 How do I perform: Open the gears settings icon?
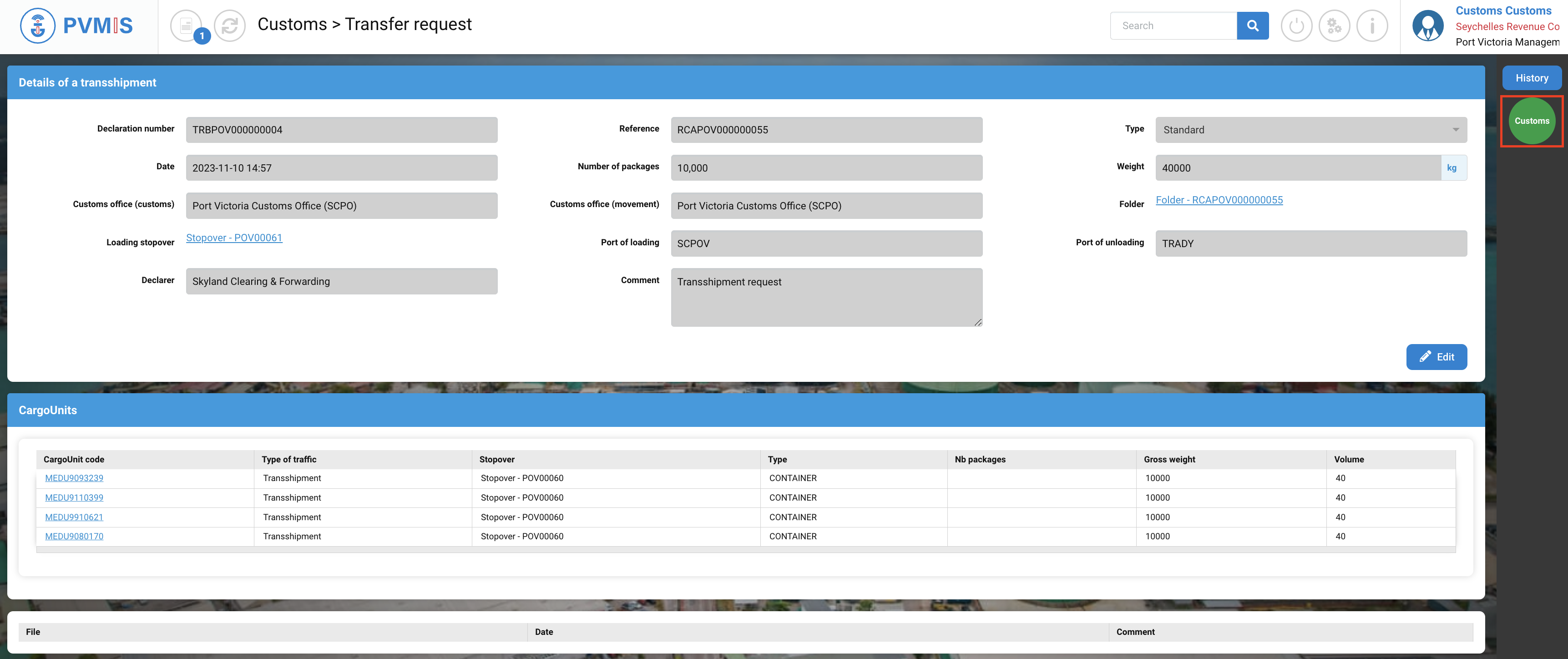1334,25
